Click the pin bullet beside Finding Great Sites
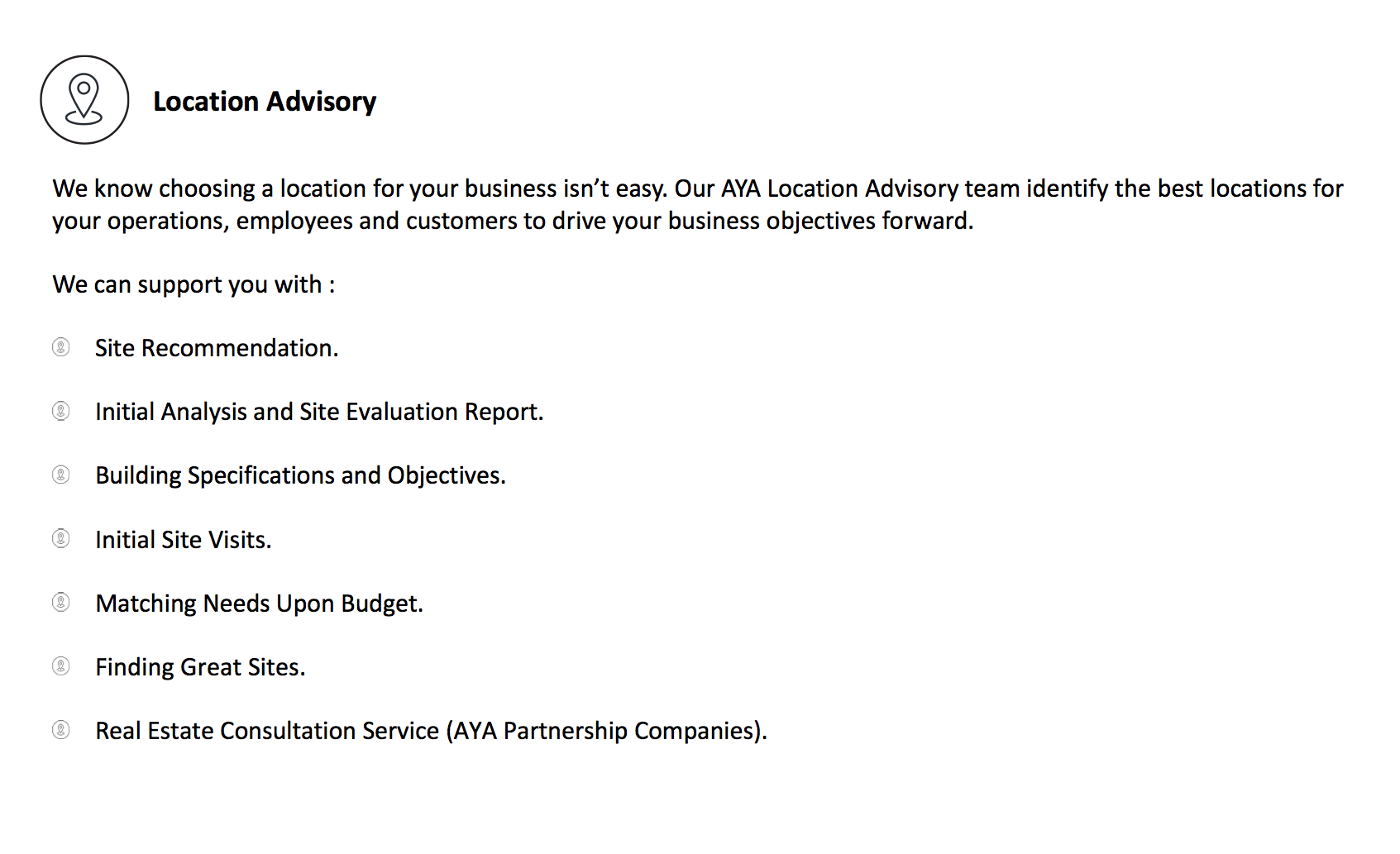Screen dimensions: 1400x854 [61, 666]
